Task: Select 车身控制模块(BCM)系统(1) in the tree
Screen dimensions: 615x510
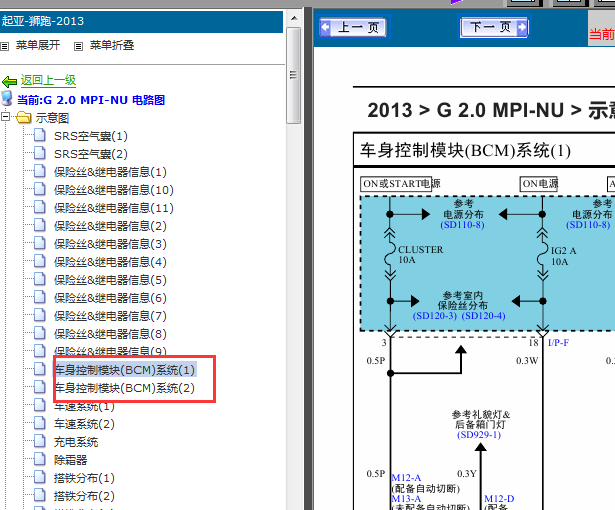Action: coord(125,370)
